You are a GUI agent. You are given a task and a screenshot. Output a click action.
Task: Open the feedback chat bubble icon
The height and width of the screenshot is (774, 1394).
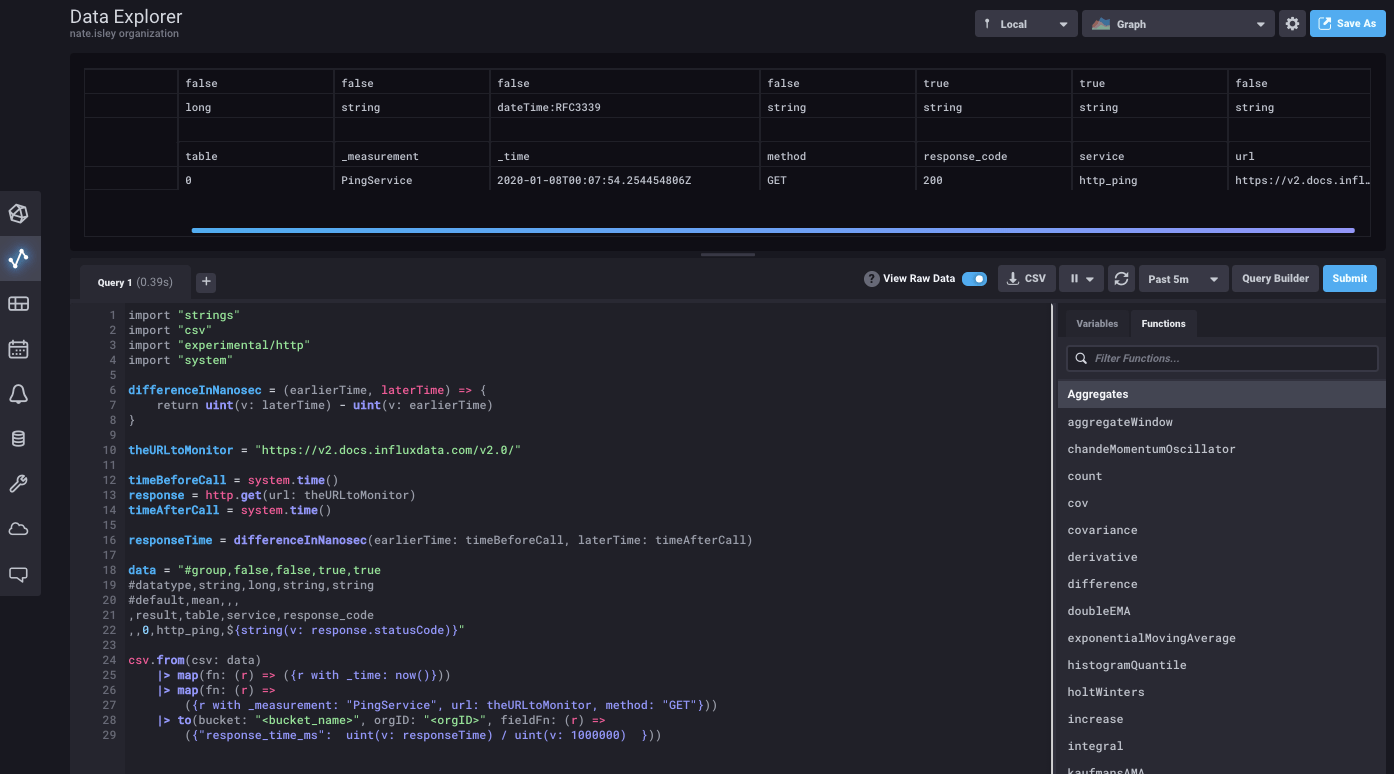pos(20,573)
